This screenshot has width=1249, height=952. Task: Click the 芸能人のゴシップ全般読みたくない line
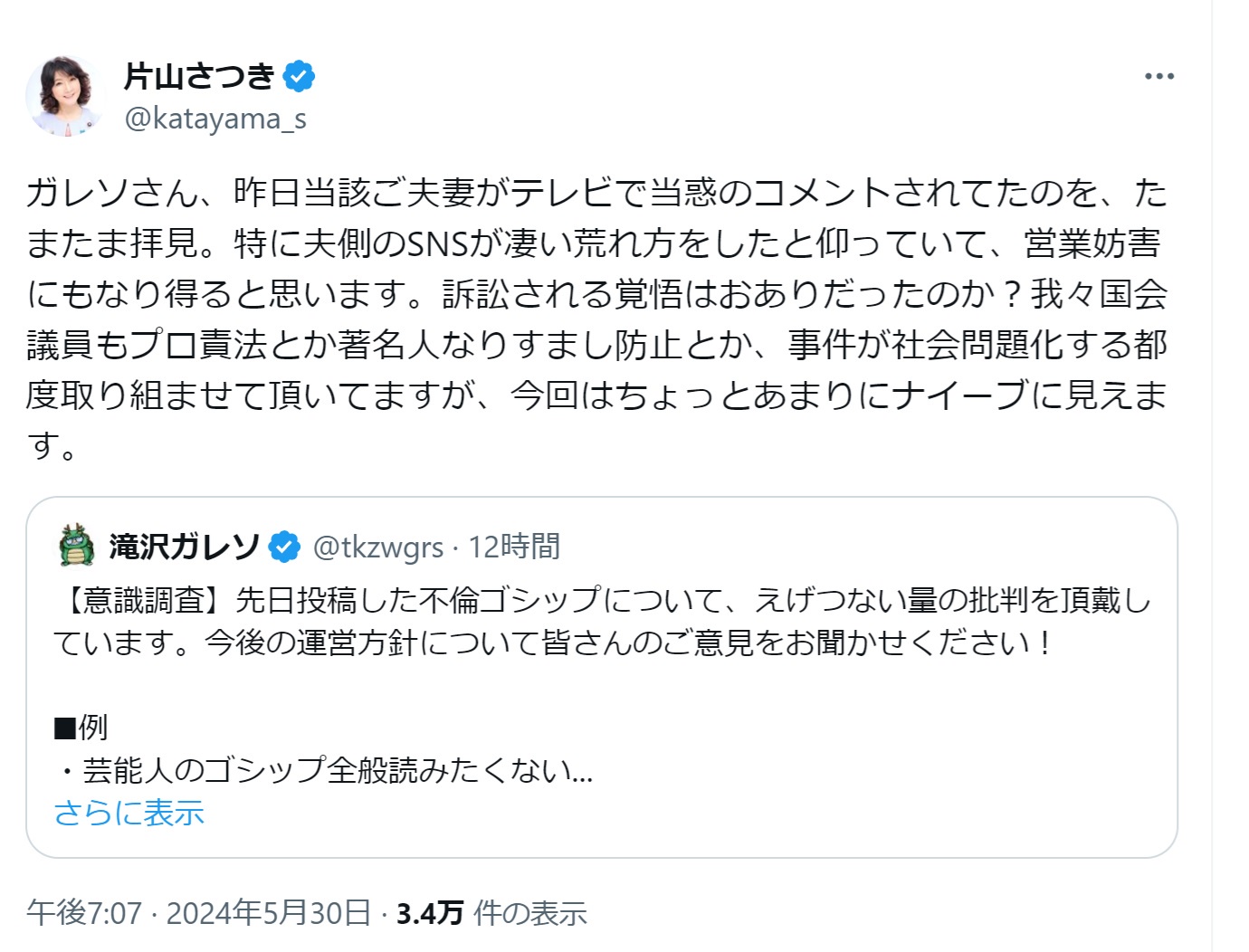click(326, 770)
